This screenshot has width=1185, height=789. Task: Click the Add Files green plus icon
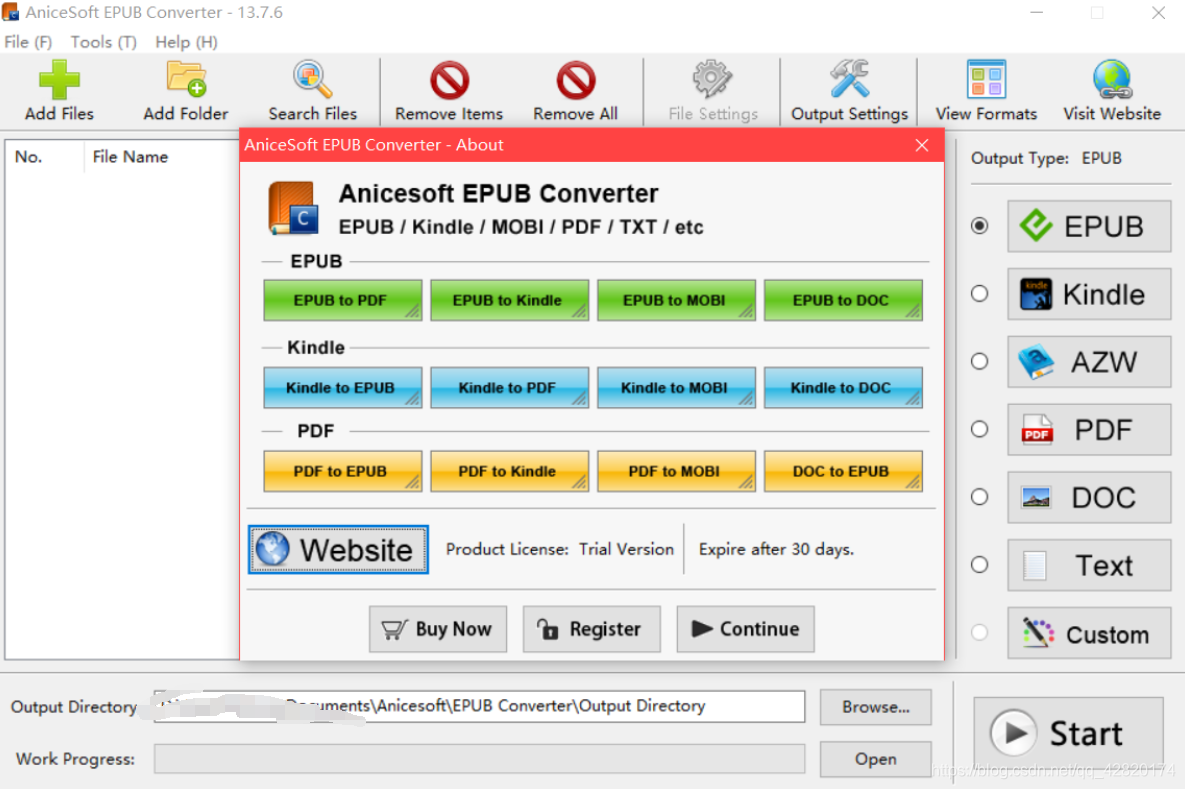pyautogui.click(x=59, y=79)
